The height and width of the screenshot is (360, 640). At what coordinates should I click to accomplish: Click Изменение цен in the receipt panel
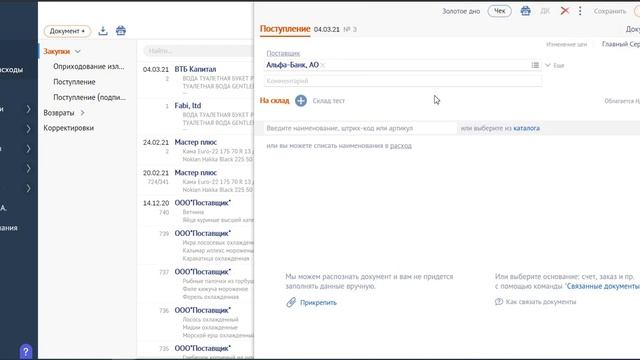[567, 44]
